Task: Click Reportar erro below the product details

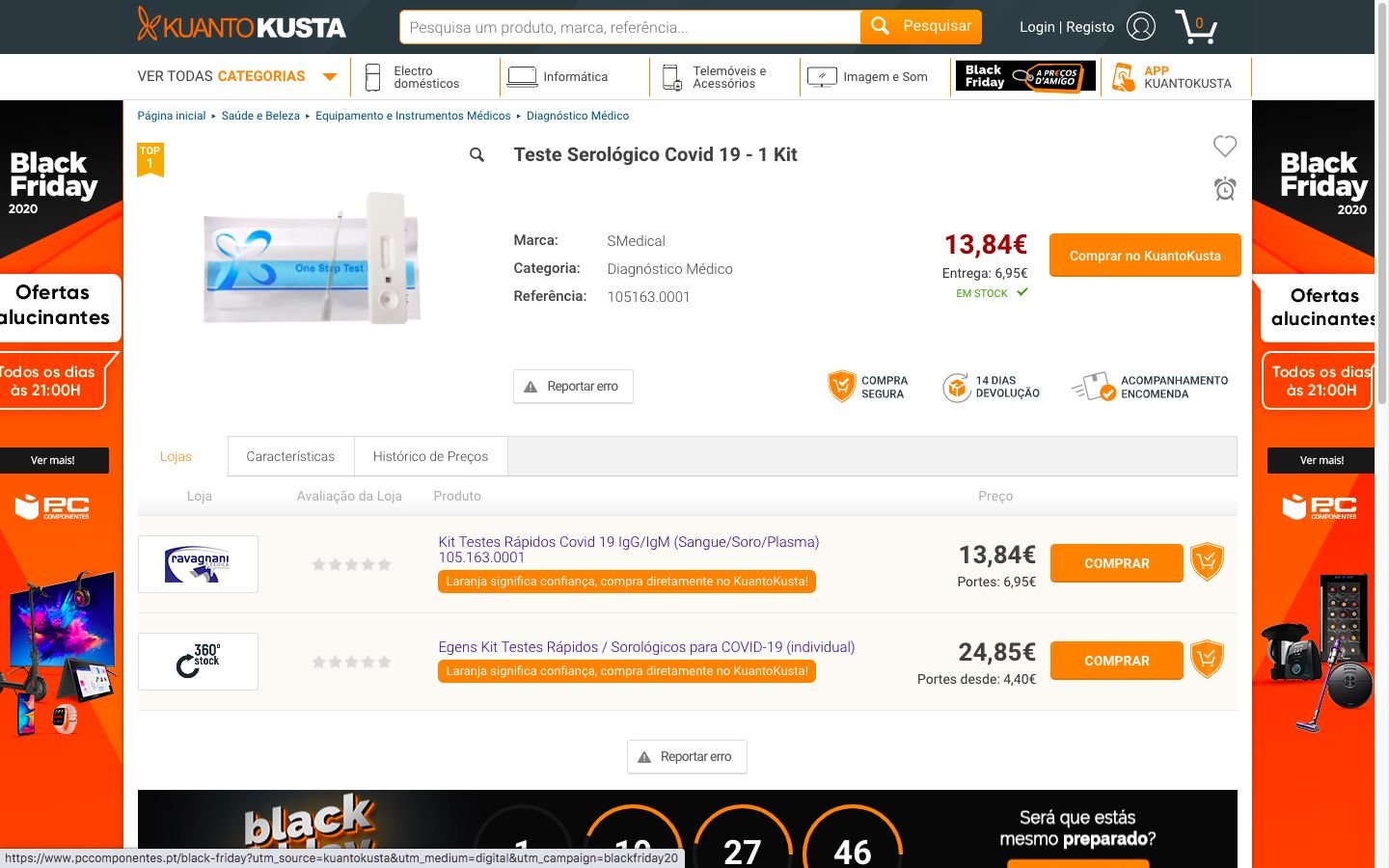Action: (x=573, y=387)
